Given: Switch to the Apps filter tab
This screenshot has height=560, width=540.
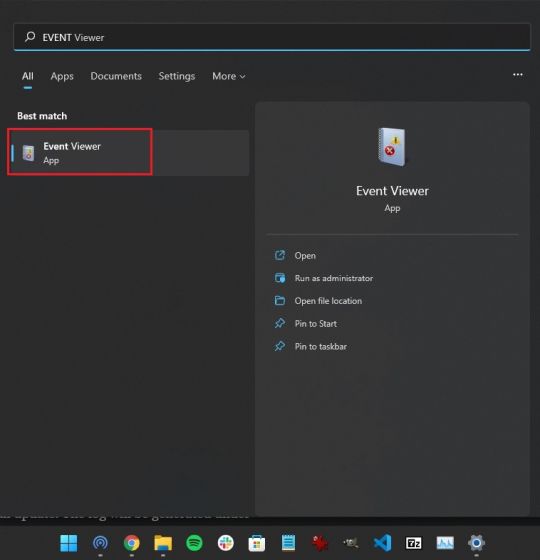Looking at the screenshot, I should coord(62,76).
